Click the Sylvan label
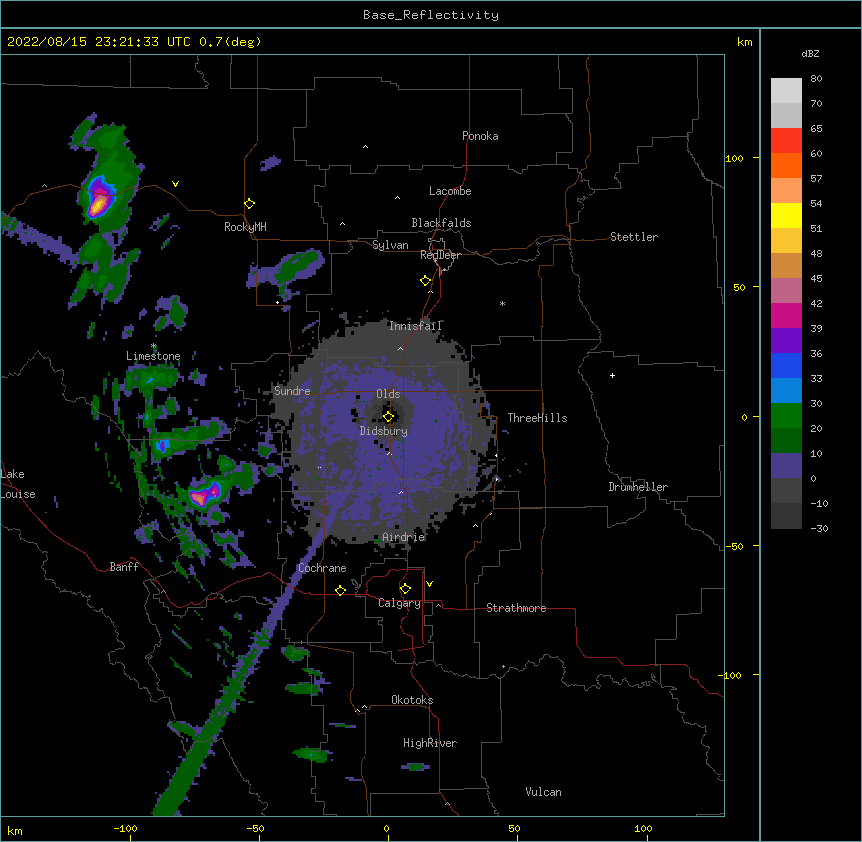This screenshot has width=862, height=842. coord(390,245)
